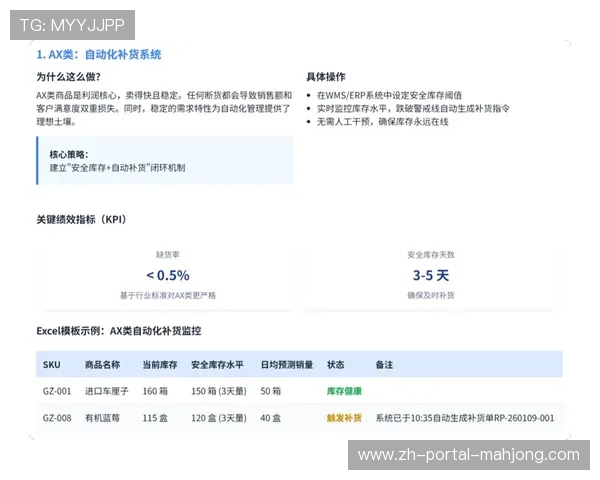
Task: Click the note mentioning RP-260109-001
Action: tap(465, 418)
